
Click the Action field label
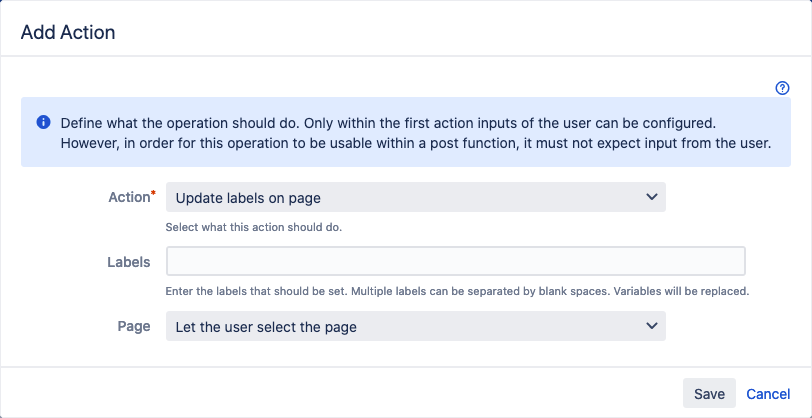129,197
